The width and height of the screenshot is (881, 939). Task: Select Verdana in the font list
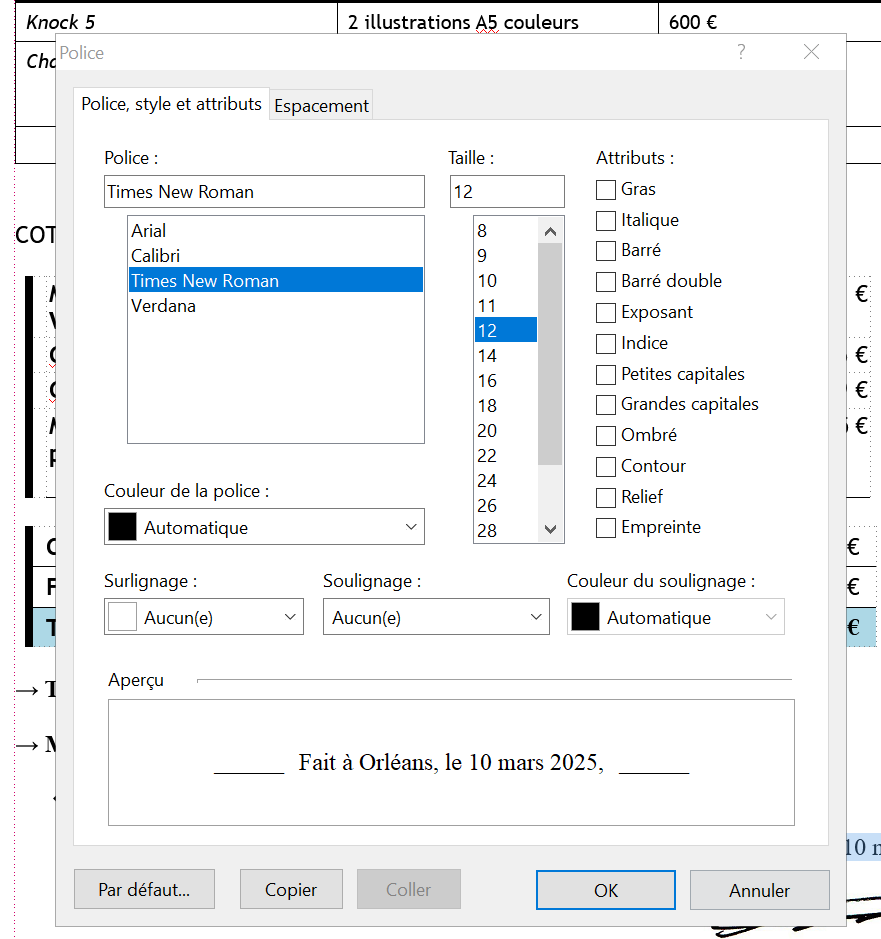coord(163,306)
